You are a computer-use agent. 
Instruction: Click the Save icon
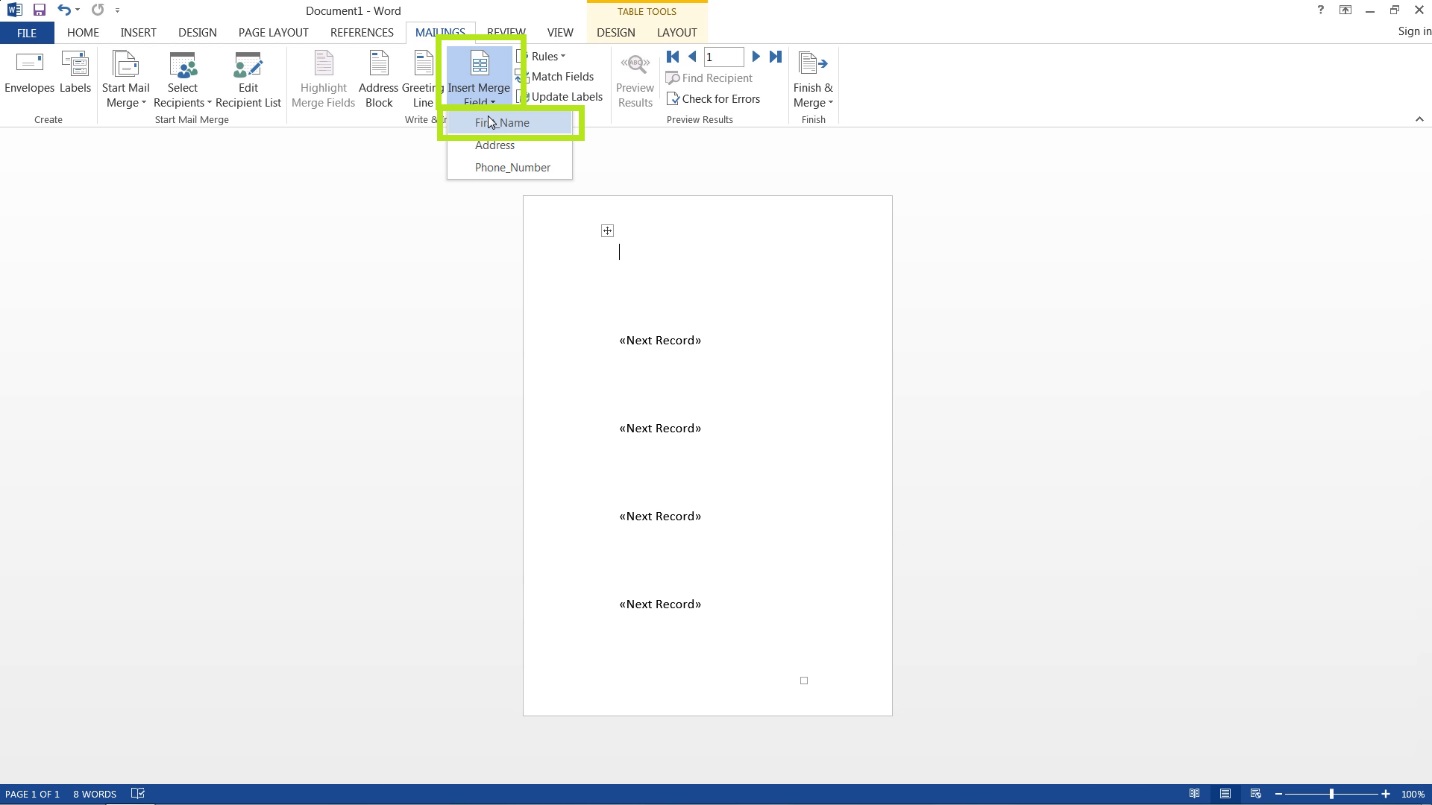[39, 10]
